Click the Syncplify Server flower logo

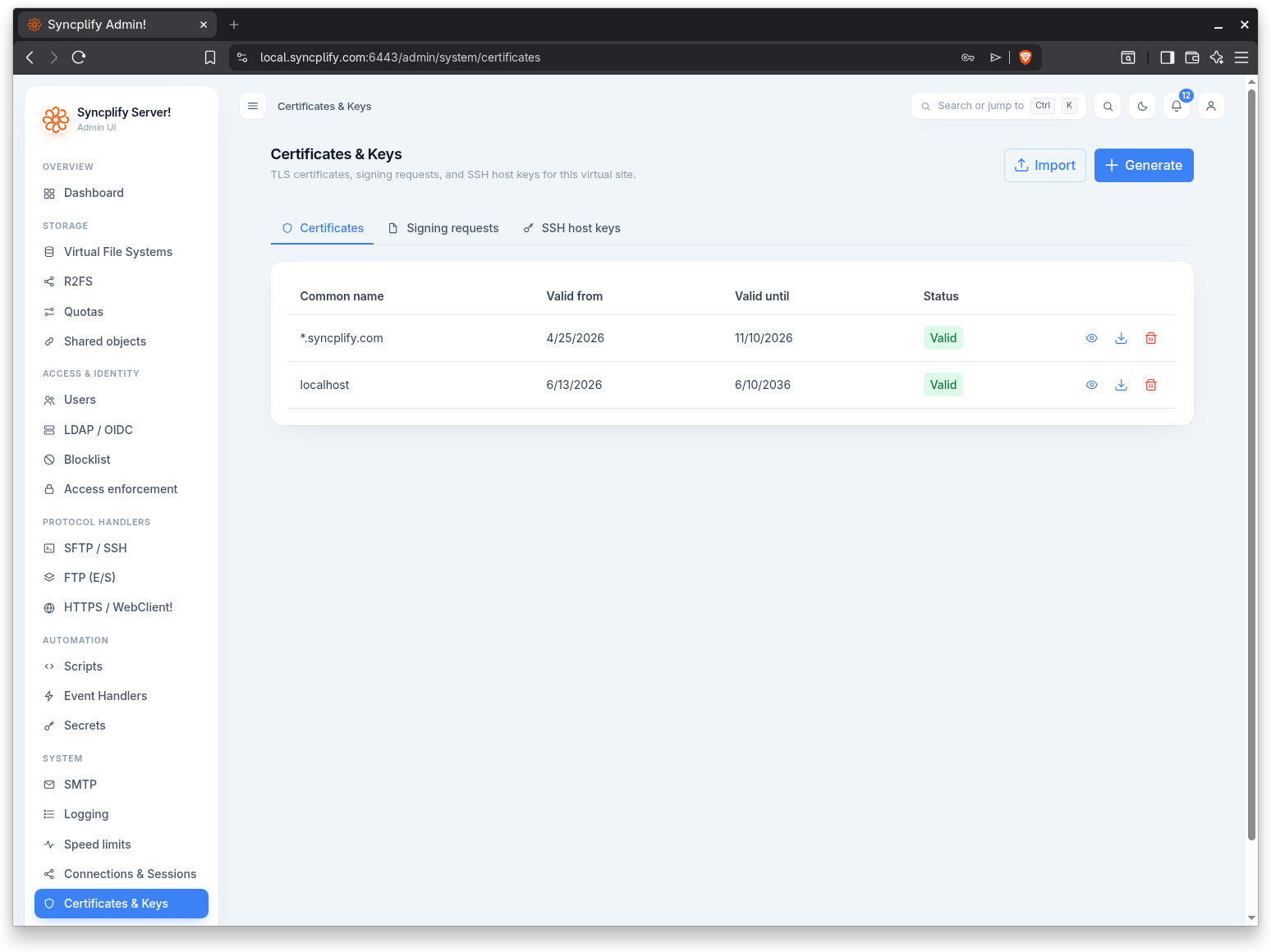click(56, 120)
